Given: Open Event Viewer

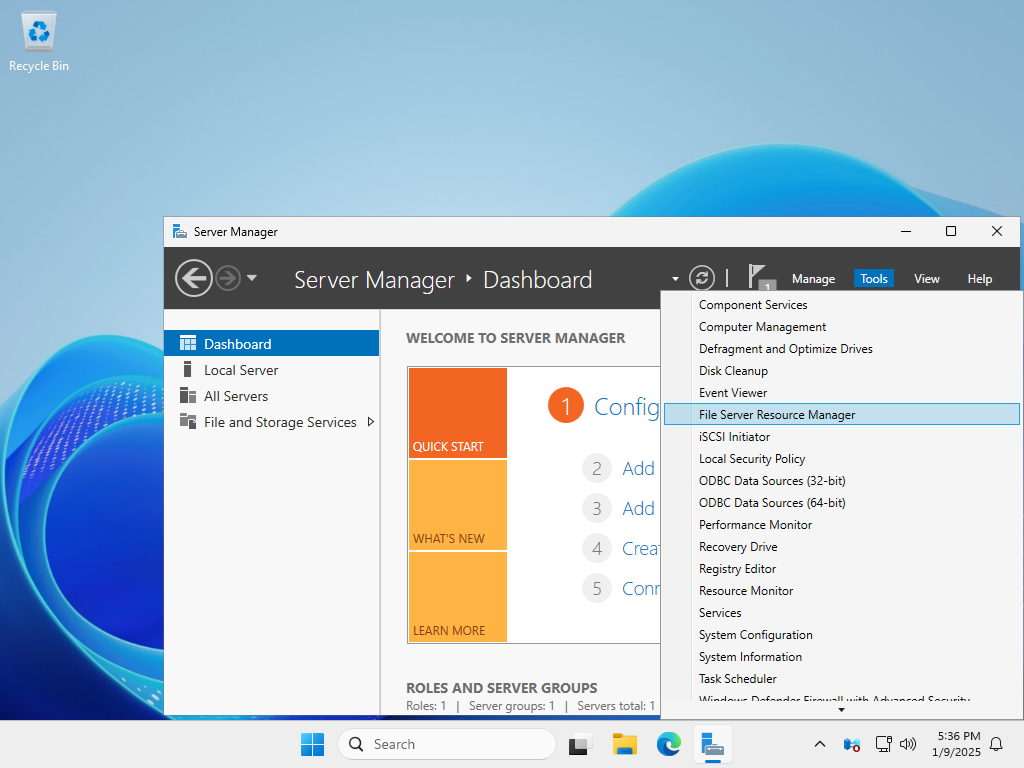Looking at the screenshot, I should (841, 392).
